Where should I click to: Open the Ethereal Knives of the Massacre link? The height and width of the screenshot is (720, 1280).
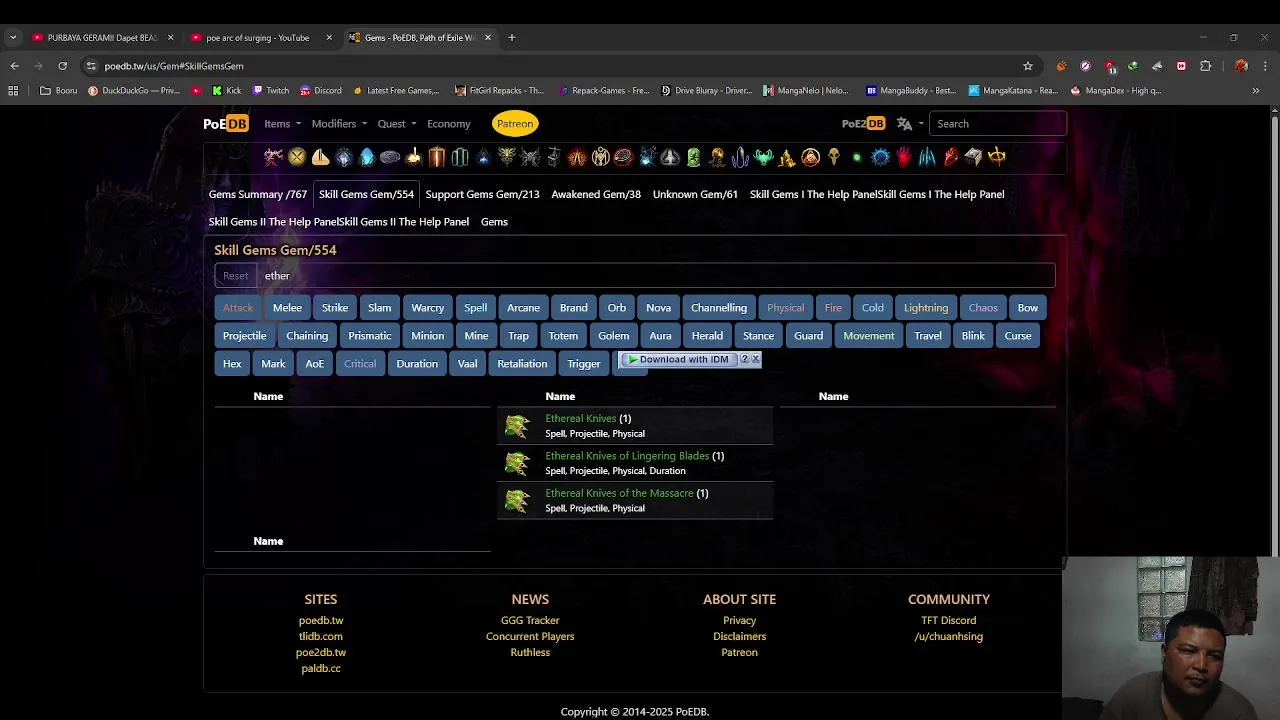[x=619, y=493]
